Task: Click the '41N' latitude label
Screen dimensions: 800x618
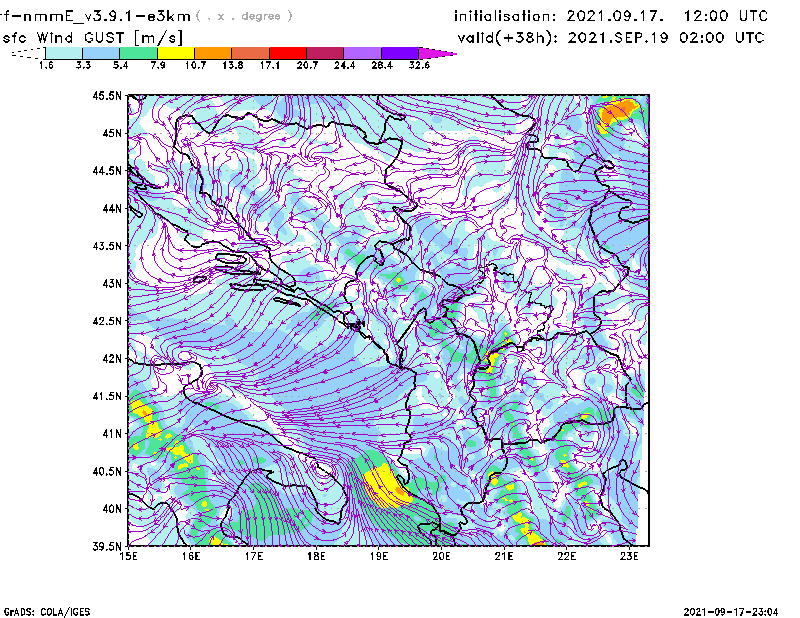Action: coord(112,434)
